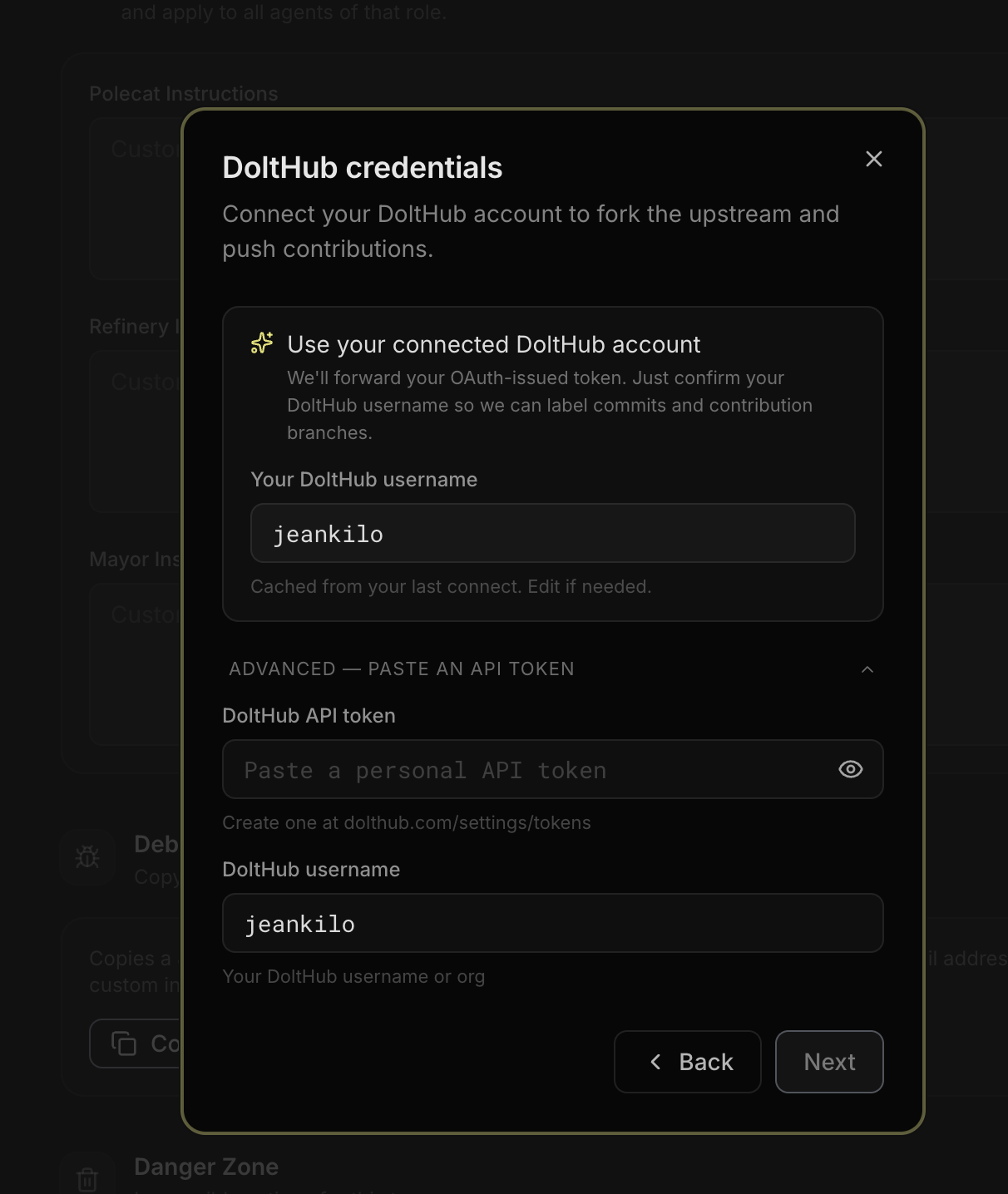Image resolution: width=1008 pixels, height=1194 pixels.
Task: Focus the DoltHub API token field
Action: pyautogui.click(x=552, y=769)
